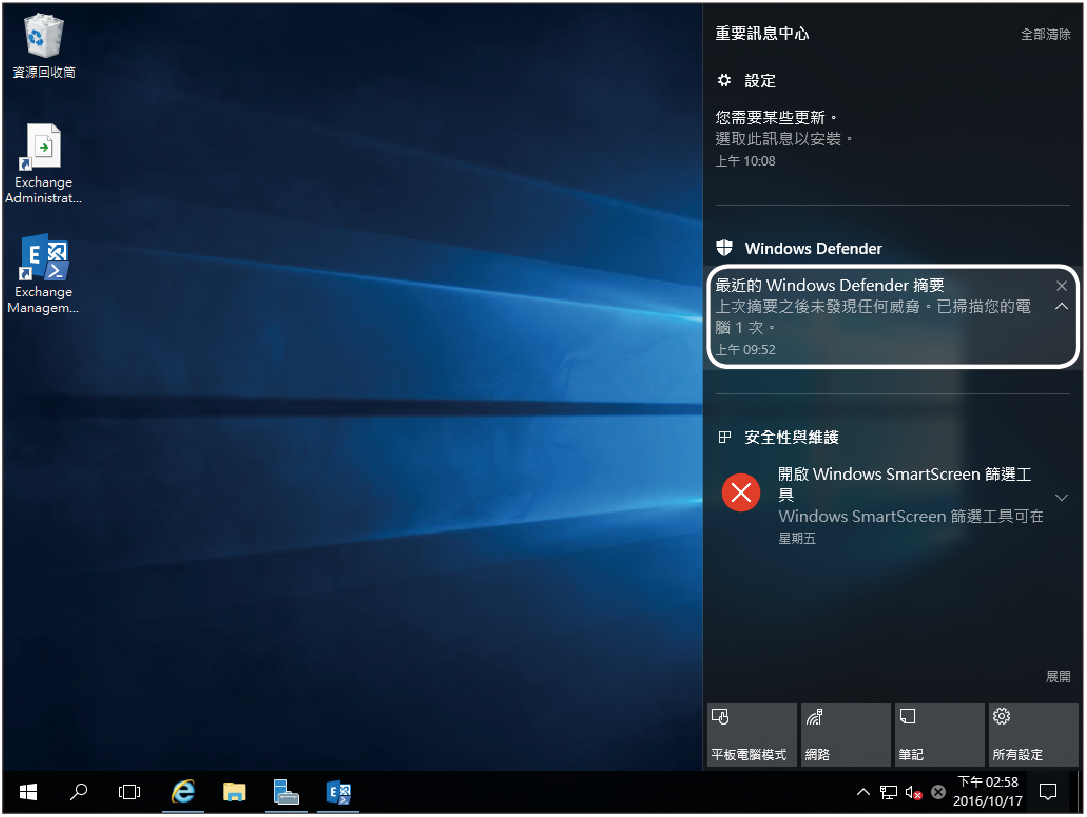The width and height of the screenshot is (1087, 817).
Task: Launch Exchange Management Shell desktop shortcut
Action: point(43,271)
